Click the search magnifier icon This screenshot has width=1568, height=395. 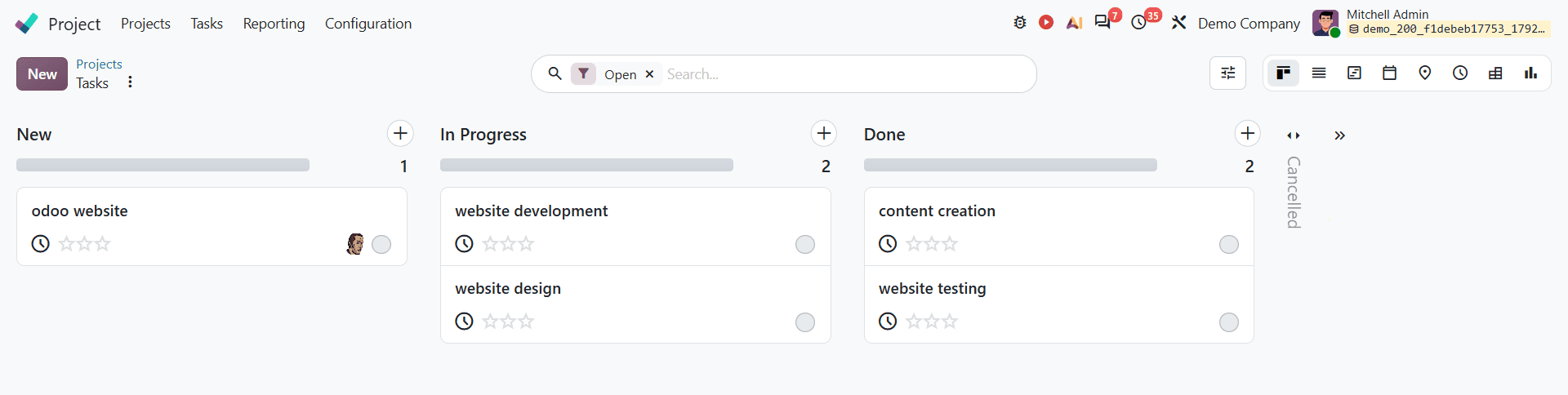click(555, 73)
